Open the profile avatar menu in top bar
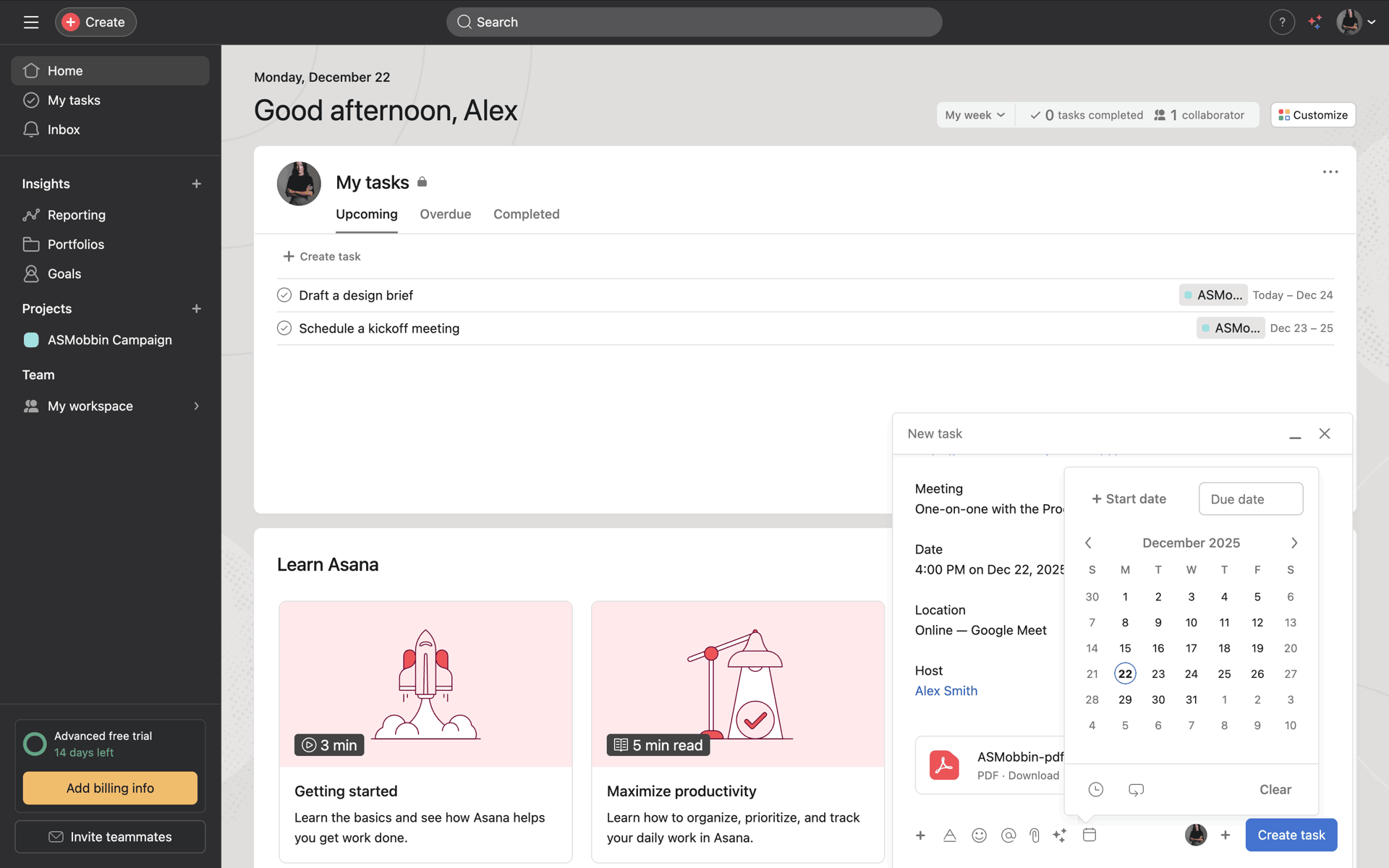Image resolution: width=1389 pixels, height=868 pixels. point(1355,22)
